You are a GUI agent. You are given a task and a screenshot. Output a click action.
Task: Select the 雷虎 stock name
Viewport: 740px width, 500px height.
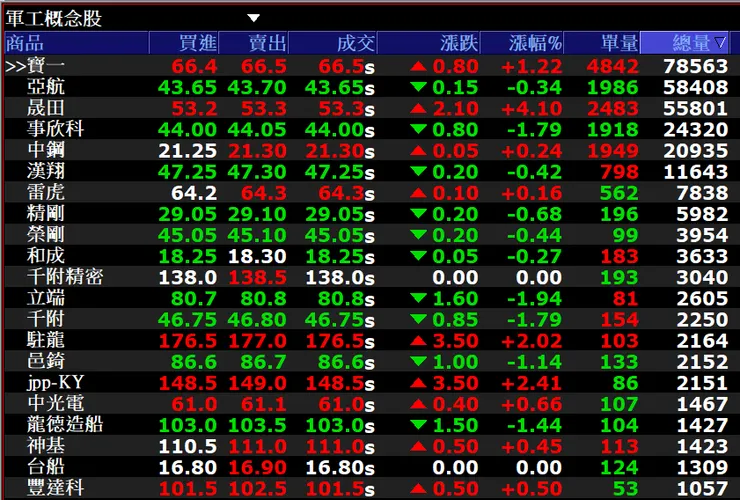click(x=46, y=192)
